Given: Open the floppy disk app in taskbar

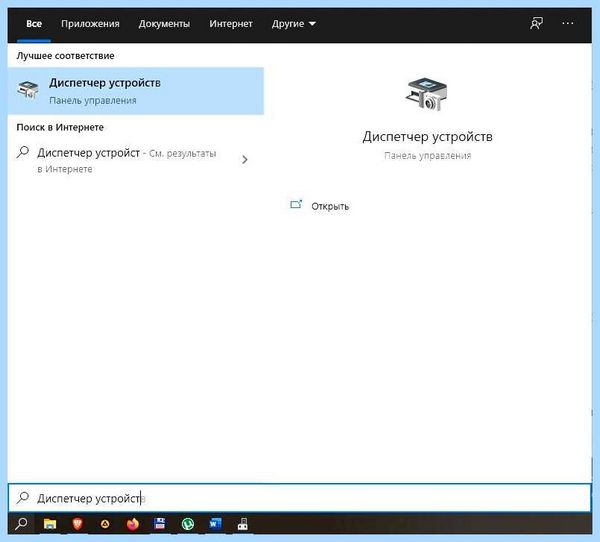Looking at the screenshot, I should [160, 523].
